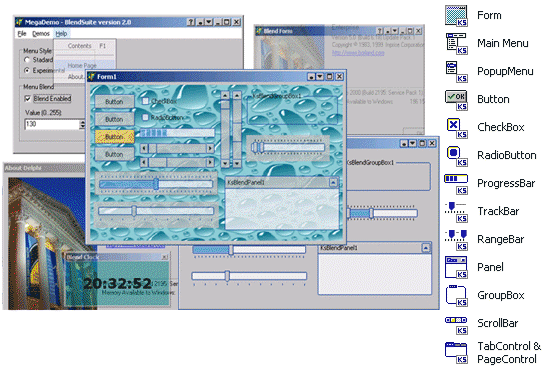Click the trackbar thumb above KsBlendPanel1
Viewport: 542px width, 370px height.
click(x=258, y=147)
